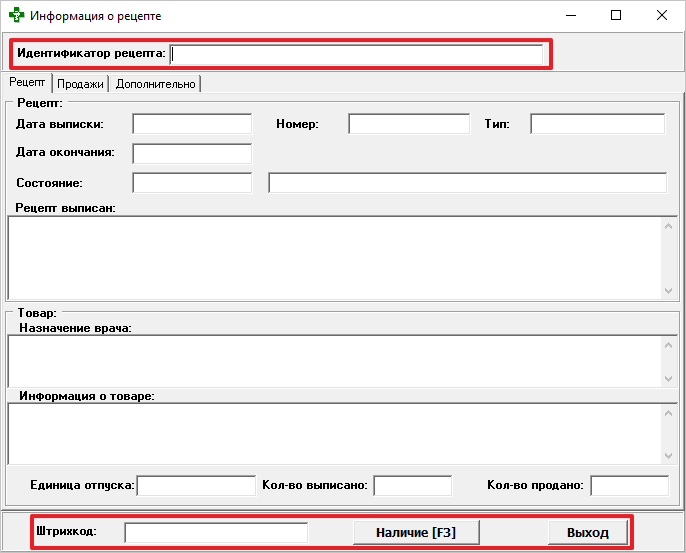This screenshot has width=686, height=553.
Task: Click the Кол-во выписано field
Action: pos(412,485)
